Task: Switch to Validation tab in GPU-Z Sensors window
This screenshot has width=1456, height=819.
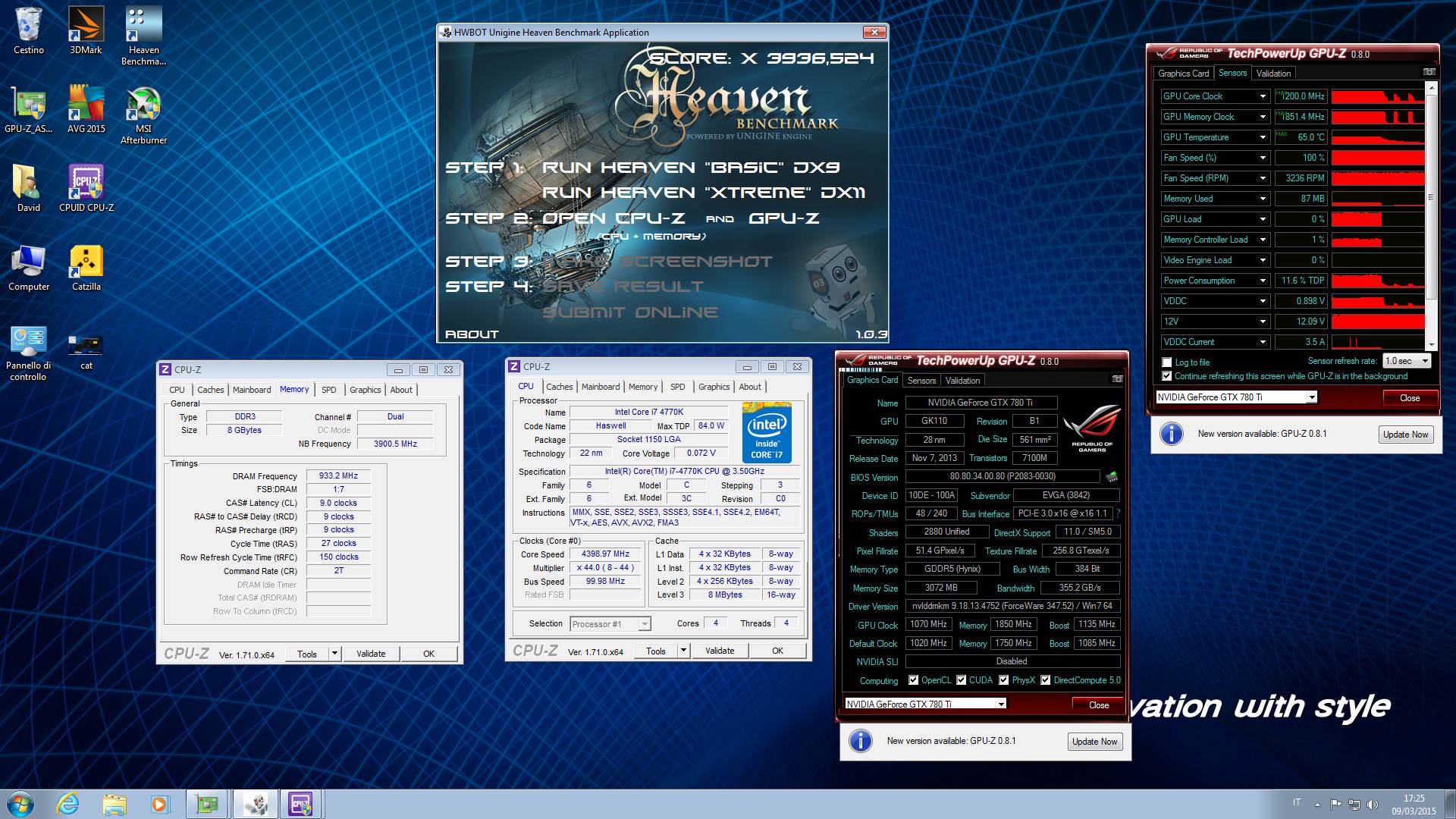Action: [1273, 74]
